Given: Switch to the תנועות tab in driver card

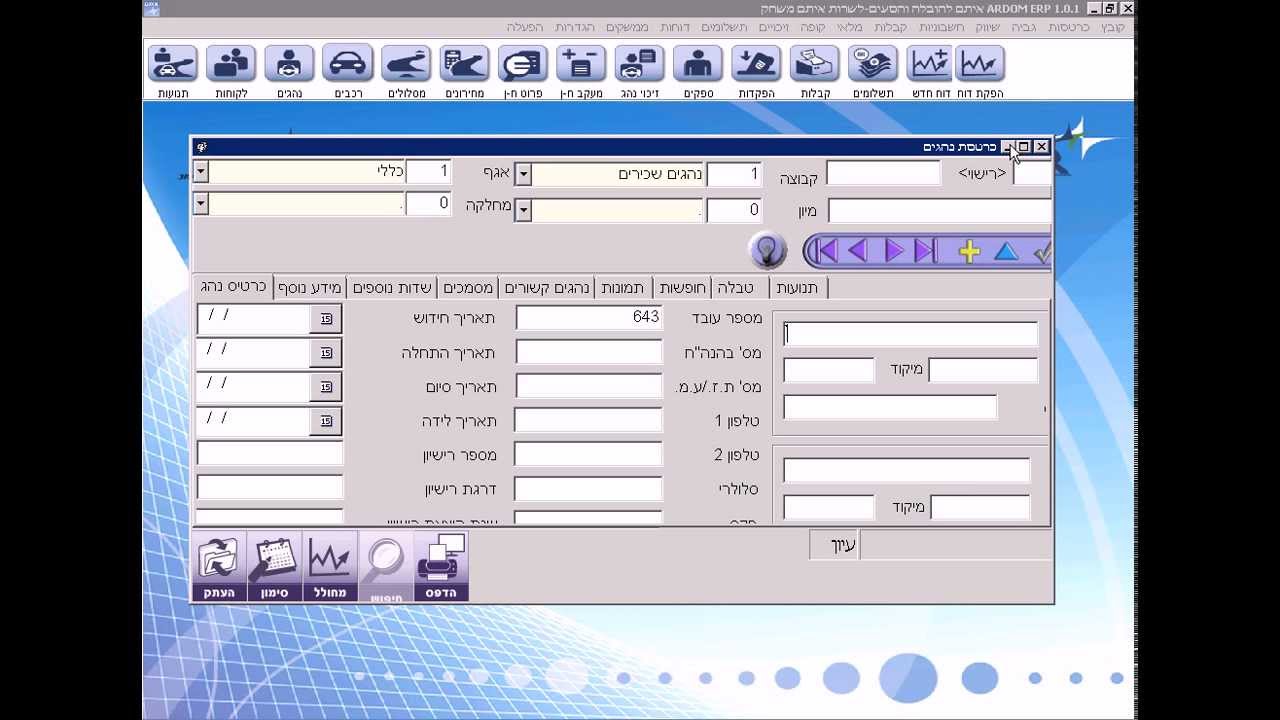Looking at the screenshot, I should (797, 288).
